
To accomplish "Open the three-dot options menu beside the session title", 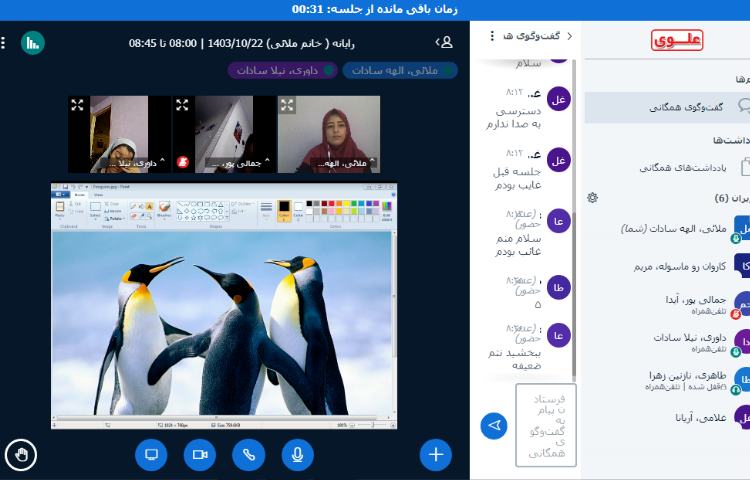I will coord(3,43).
